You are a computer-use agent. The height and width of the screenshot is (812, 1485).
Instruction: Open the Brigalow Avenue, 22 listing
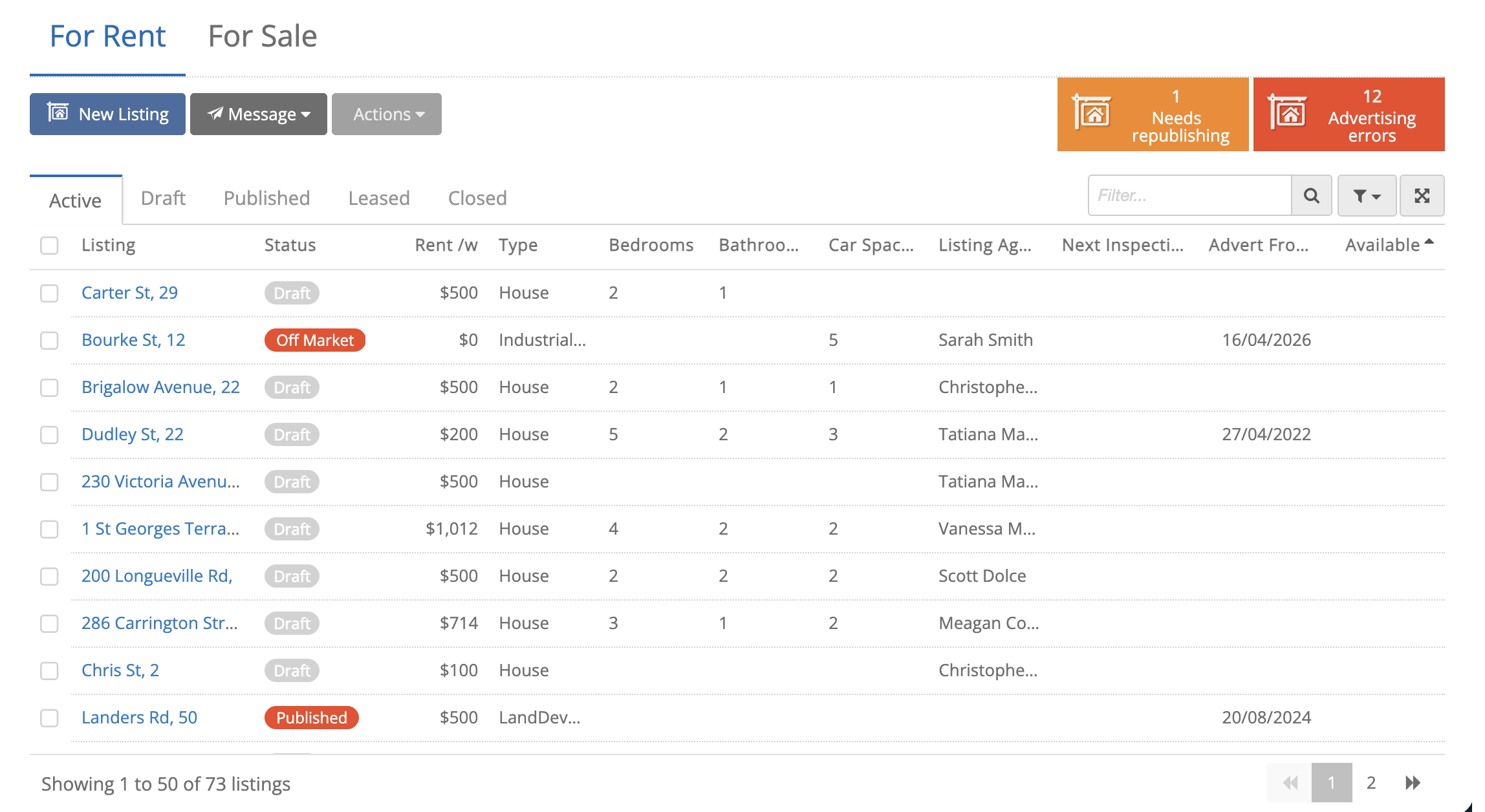coord(160,387)
